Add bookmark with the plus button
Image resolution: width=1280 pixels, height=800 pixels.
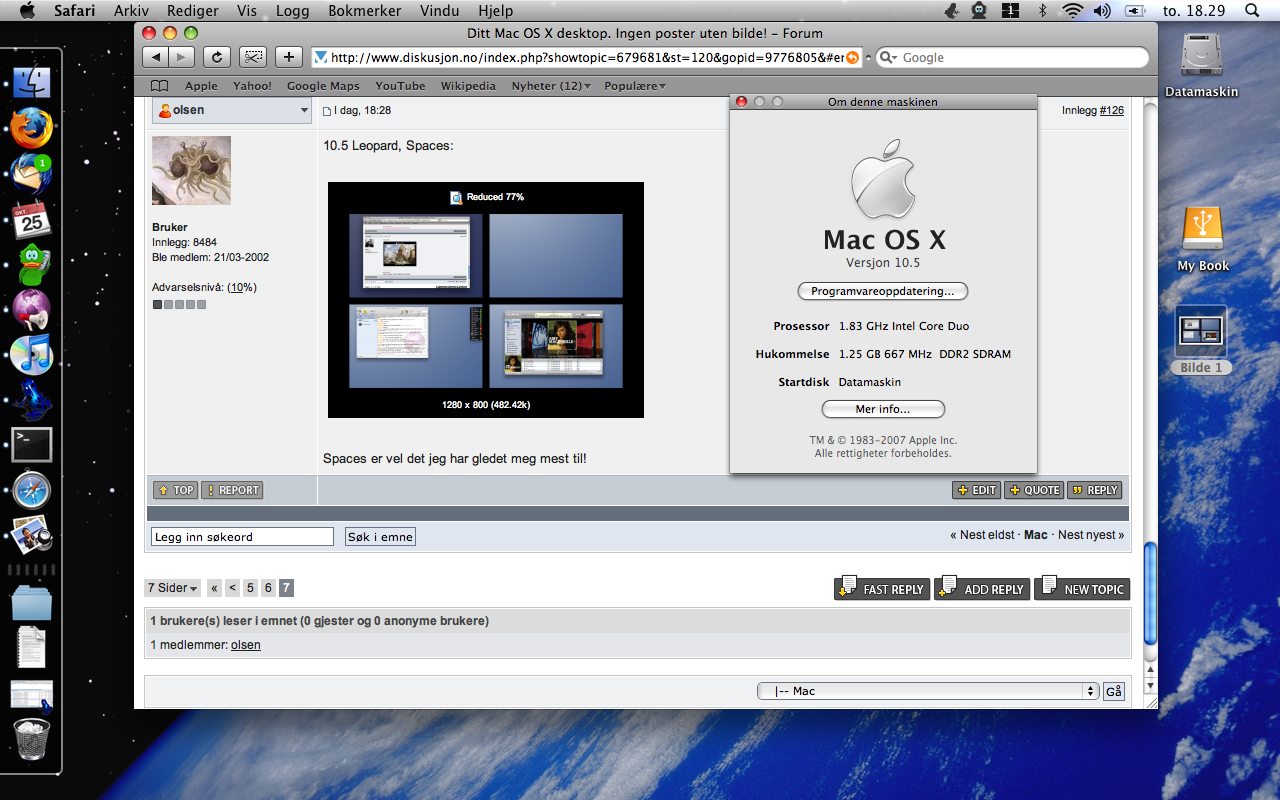click(288, 57)
